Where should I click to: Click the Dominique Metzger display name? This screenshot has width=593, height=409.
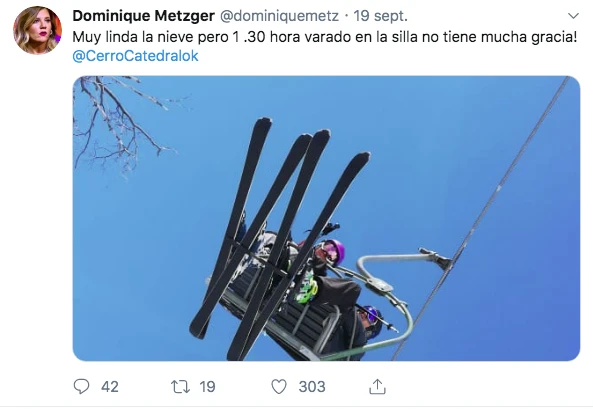coord(144,16)
